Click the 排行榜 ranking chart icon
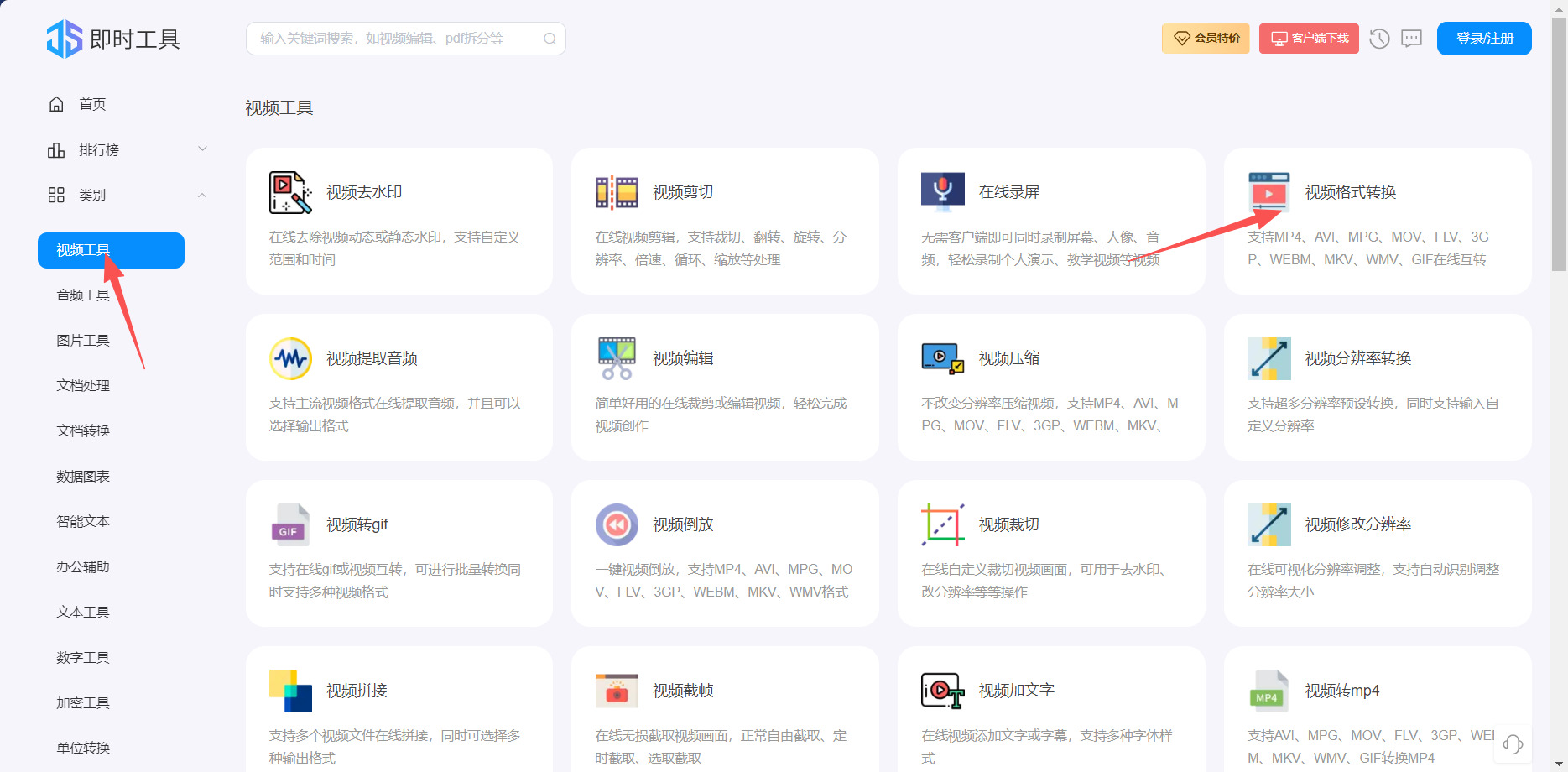The image size is (1568, 772). [x=56, y=149]
